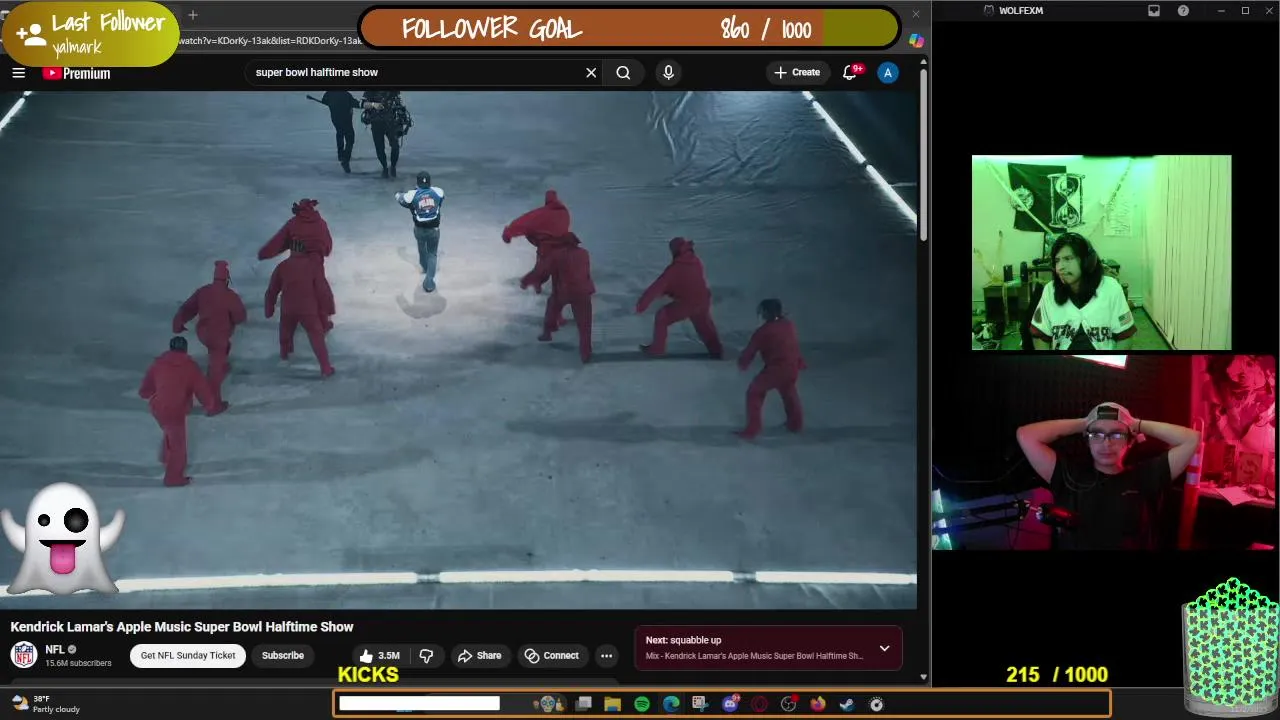
Task: Open Snipping Tool from taskbar
Action: coord(700,704)
